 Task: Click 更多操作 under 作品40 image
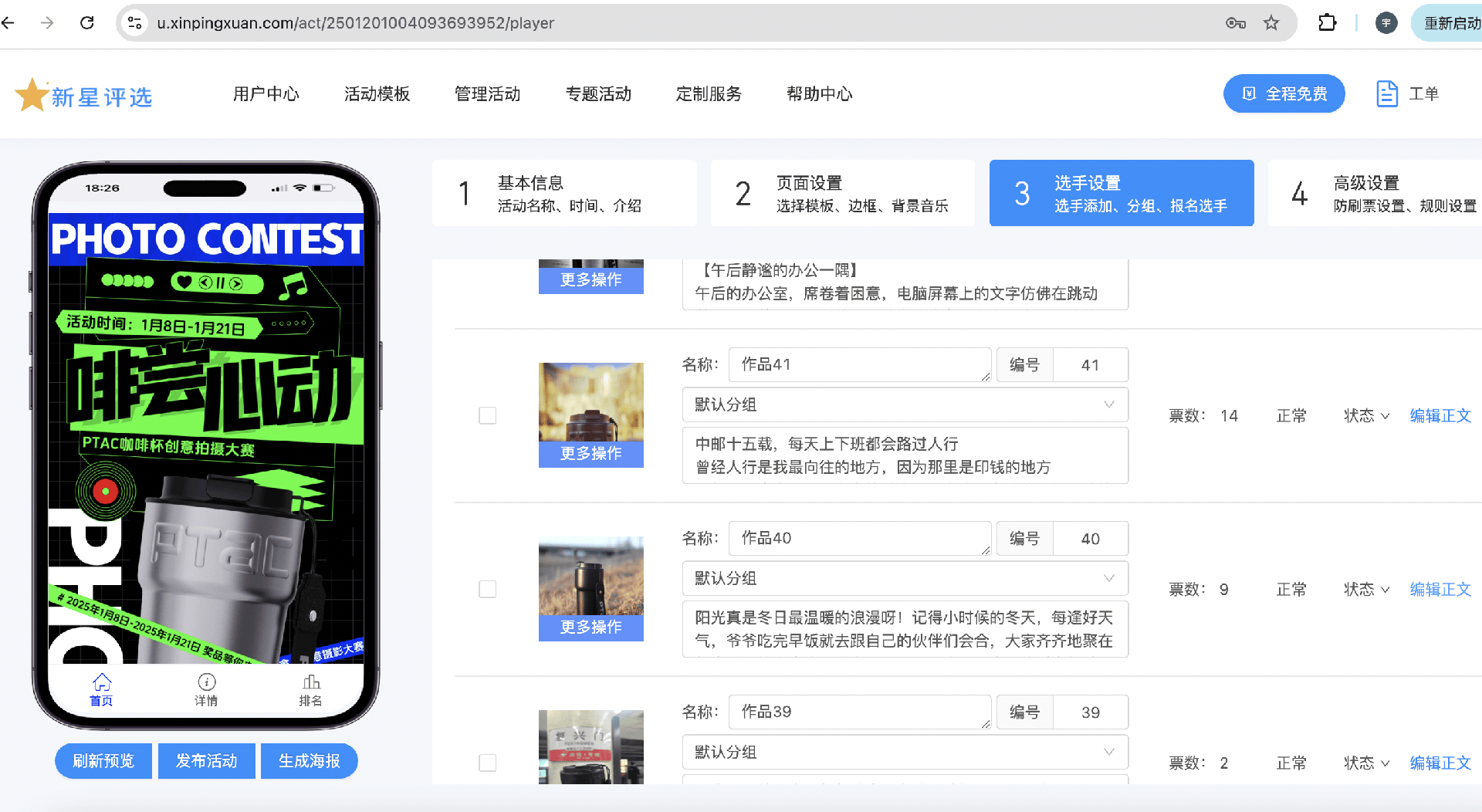click(591, 628)
